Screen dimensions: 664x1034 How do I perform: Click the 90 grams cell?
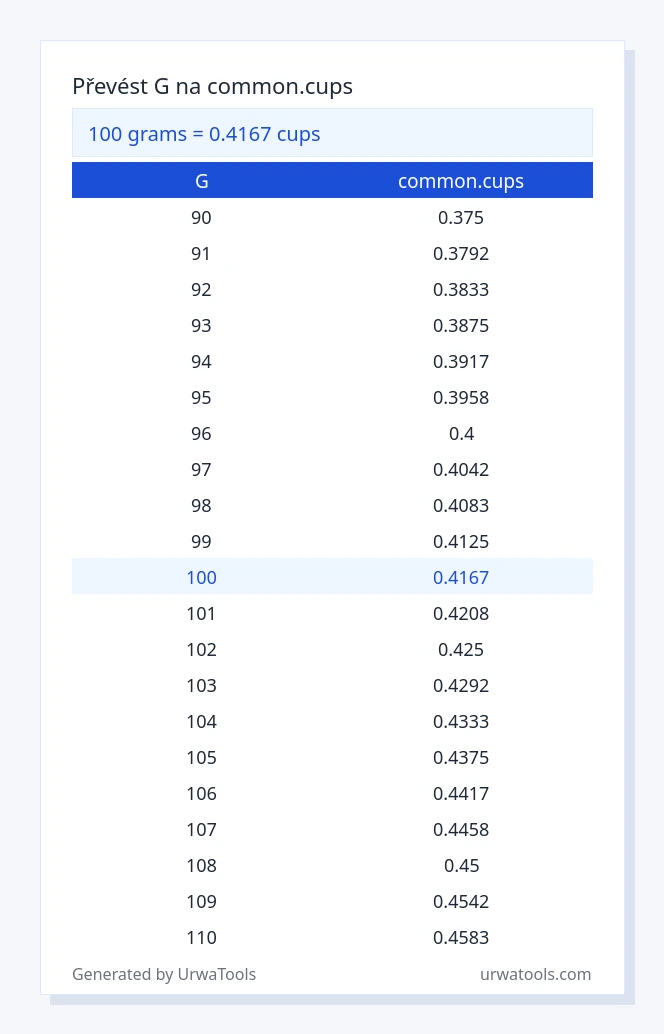(x=201, y=217)
